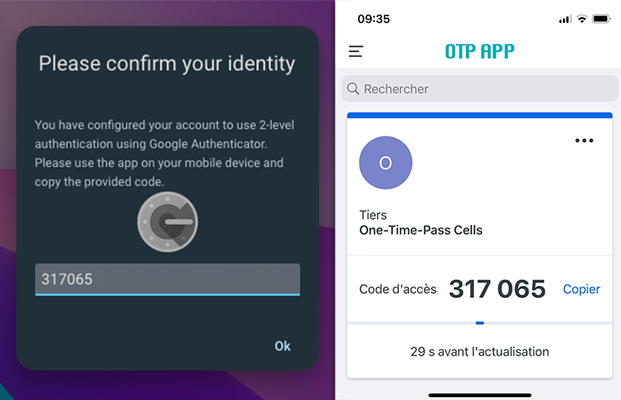Tap the Copier link to copy code
This screenshot has width=621, height=400.
(581, 289)
